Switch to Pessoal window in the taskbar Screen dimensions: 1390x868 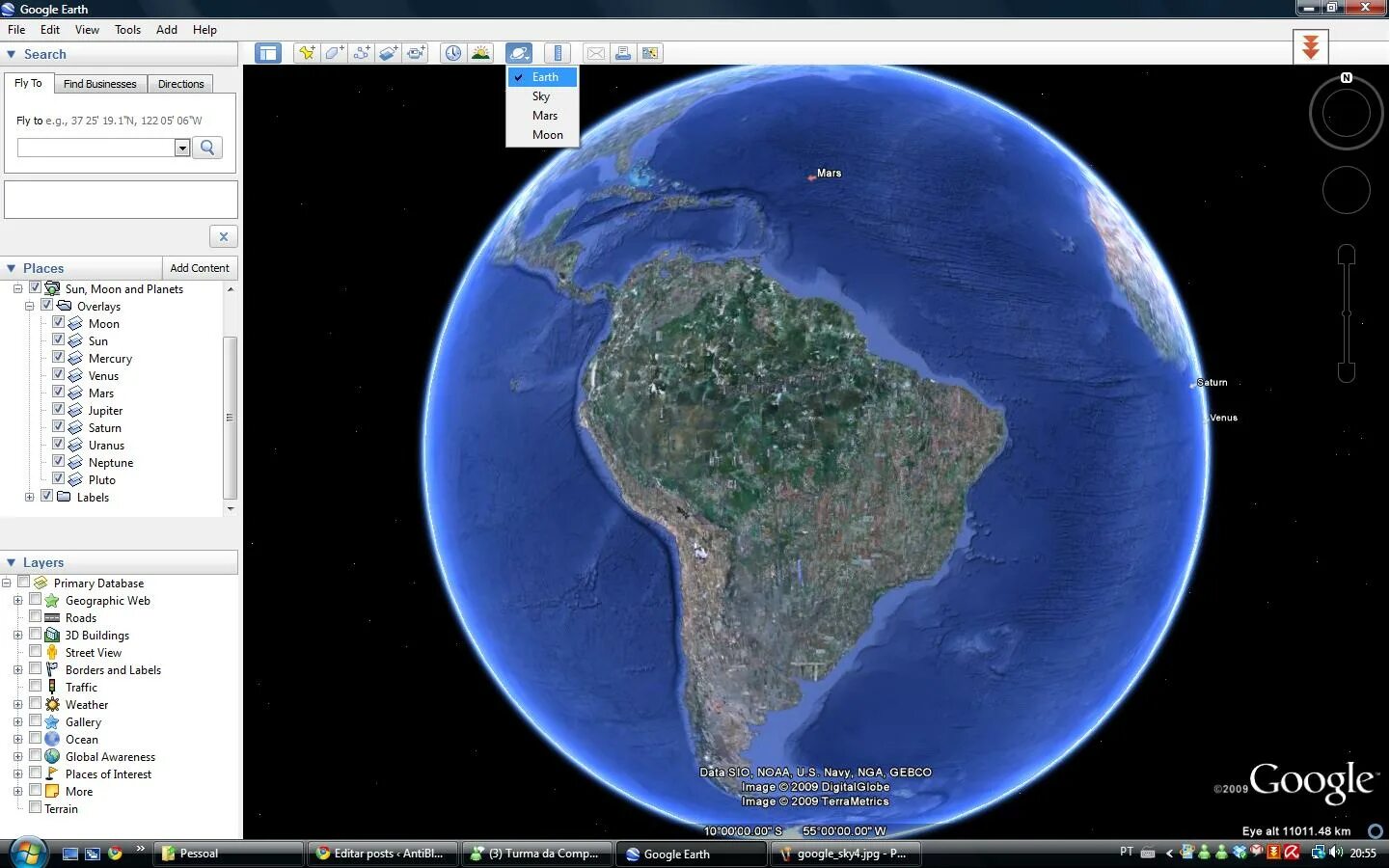(x=229, y=854)
